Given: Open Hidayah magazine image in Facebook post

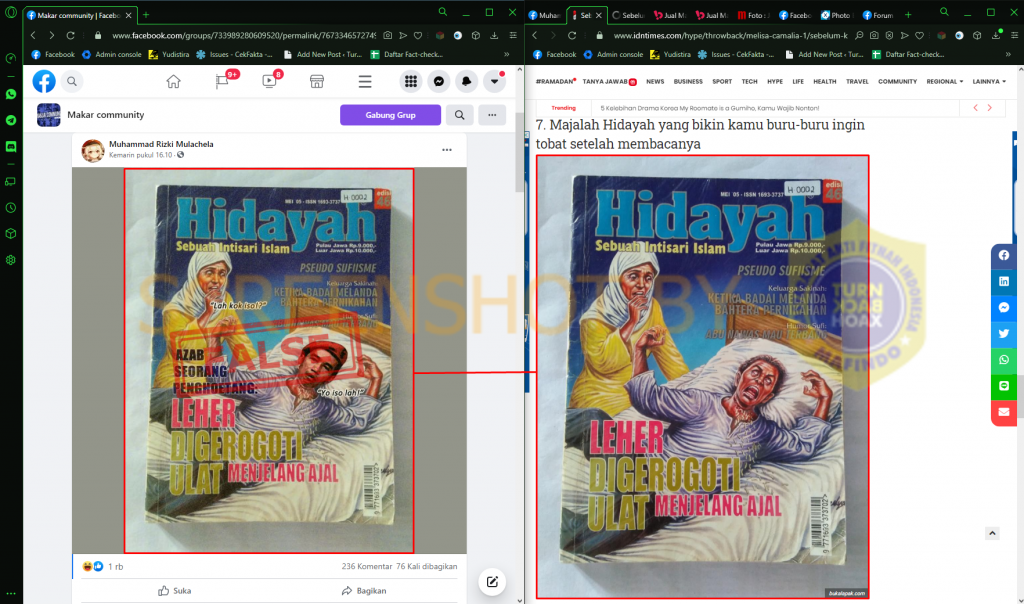Looking at the screenshot, I should [269, 360].
